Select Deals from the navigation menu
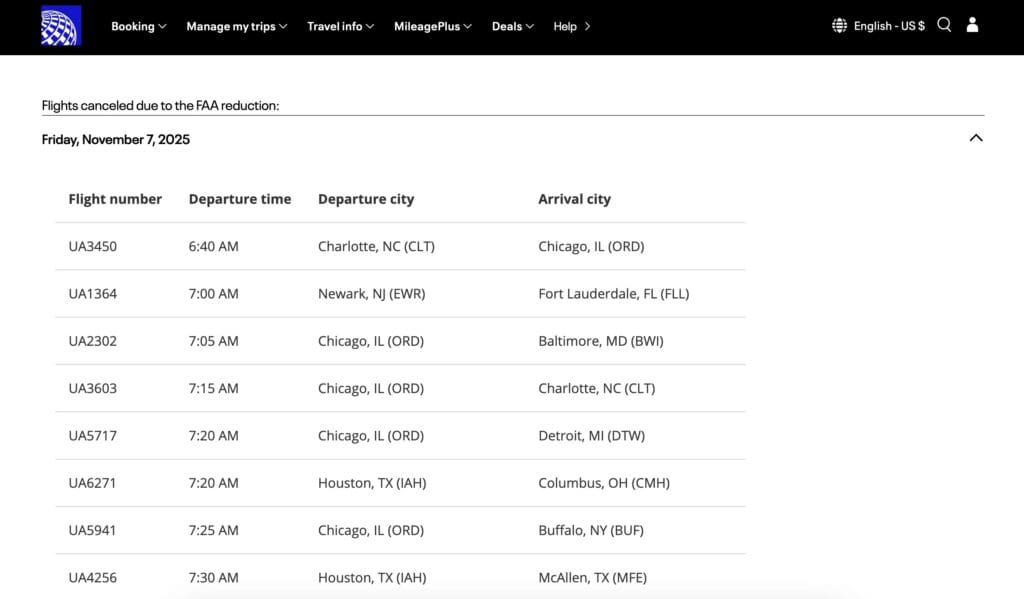 506,27
